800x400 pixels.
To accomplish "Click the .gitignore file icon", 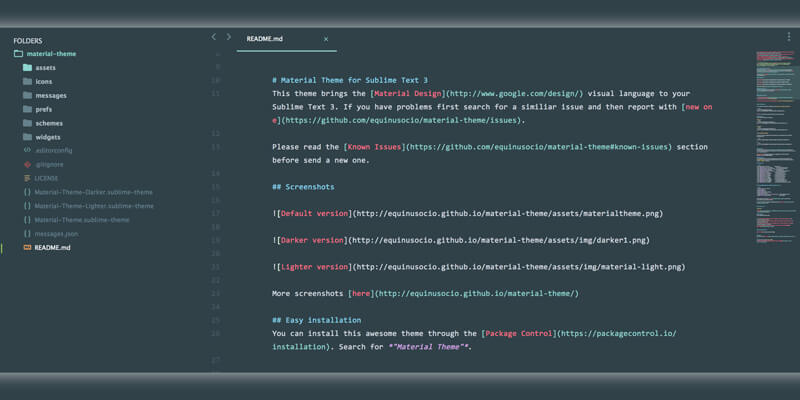I will (x=26, y=164).
